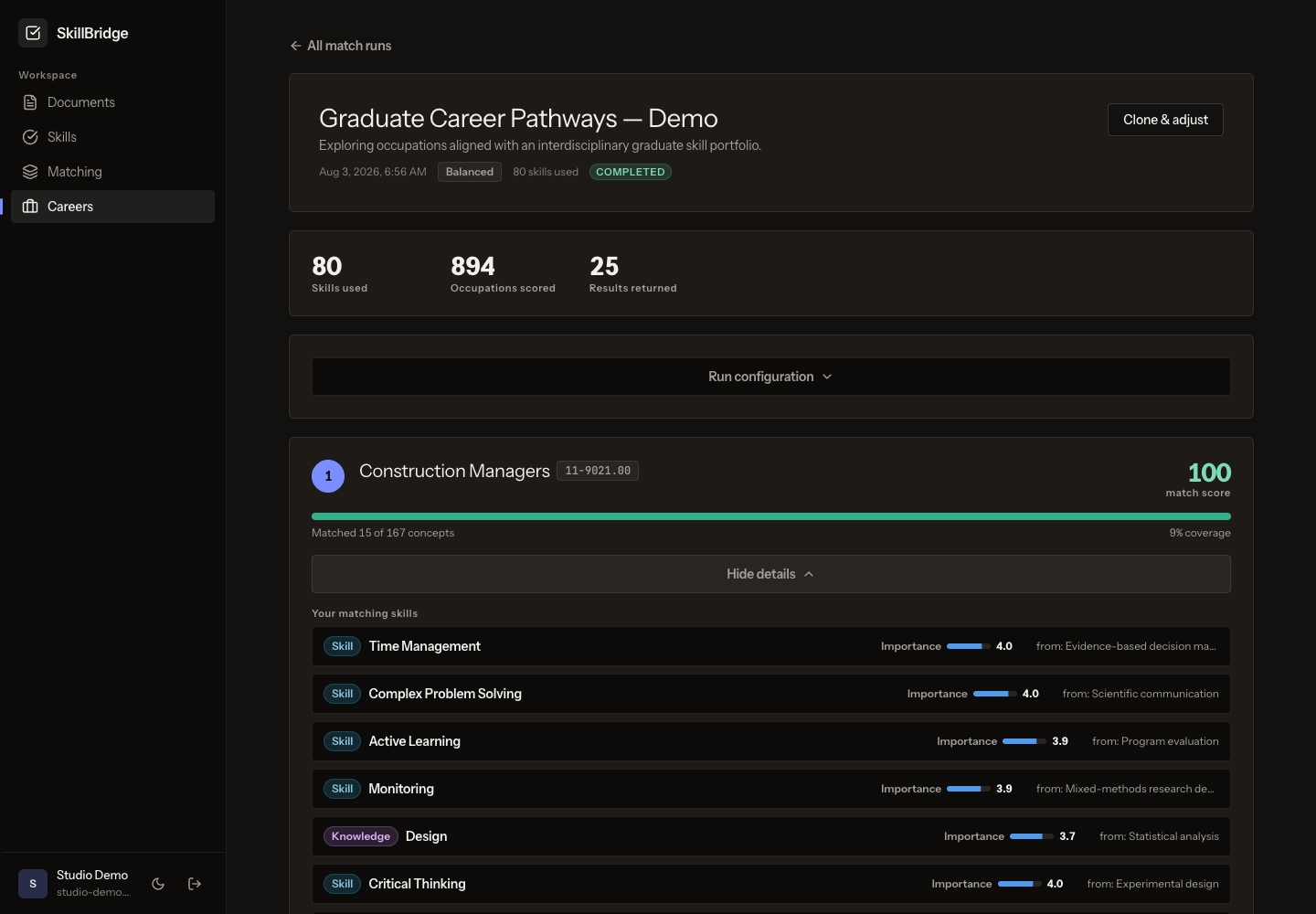
Task: Click the green match score progress bar
Action: coord(771,516)
